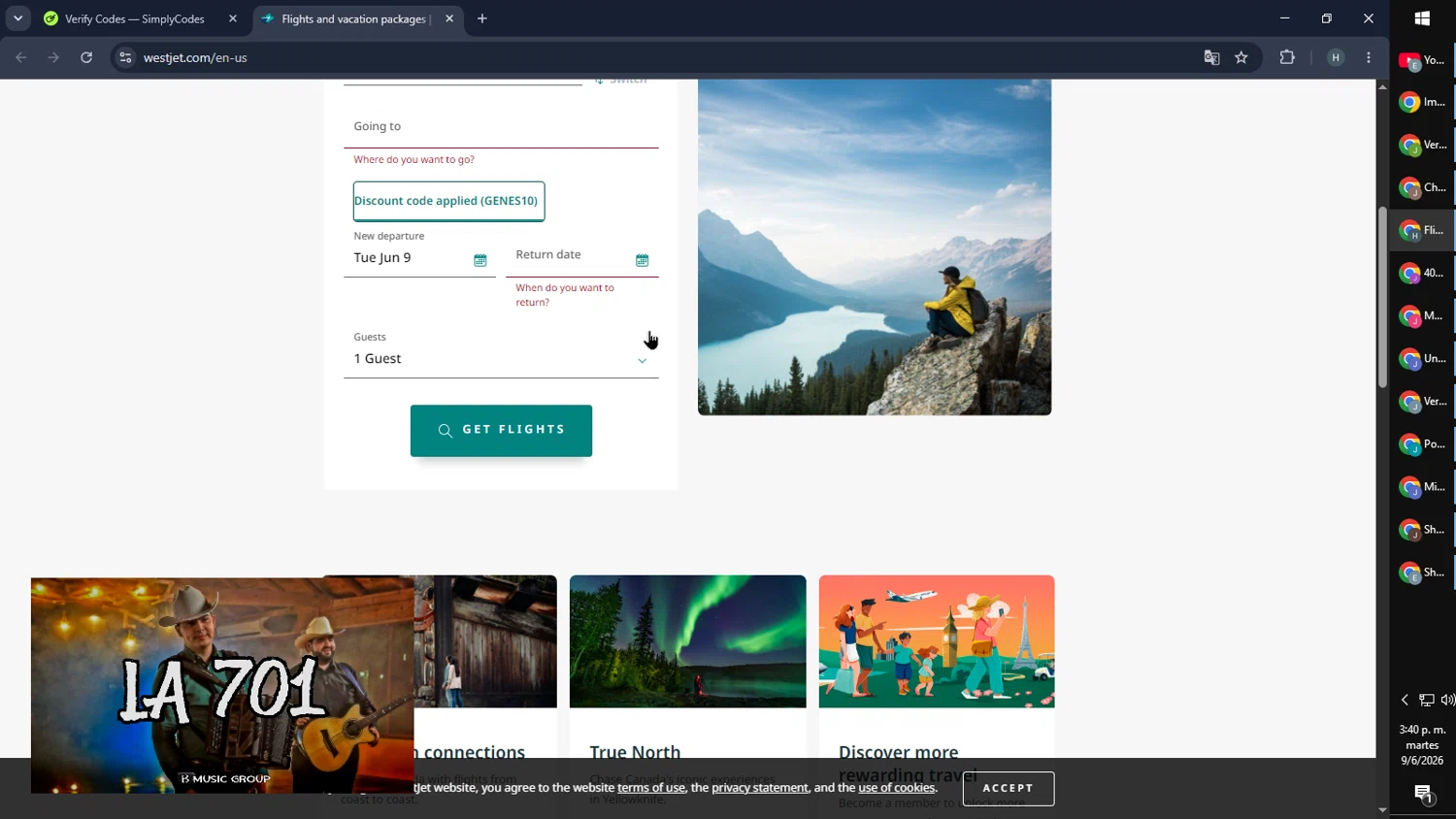Click the GET FLIGHTS button
This screenshot has width=1456, height=819.
(x=501, y=431)
